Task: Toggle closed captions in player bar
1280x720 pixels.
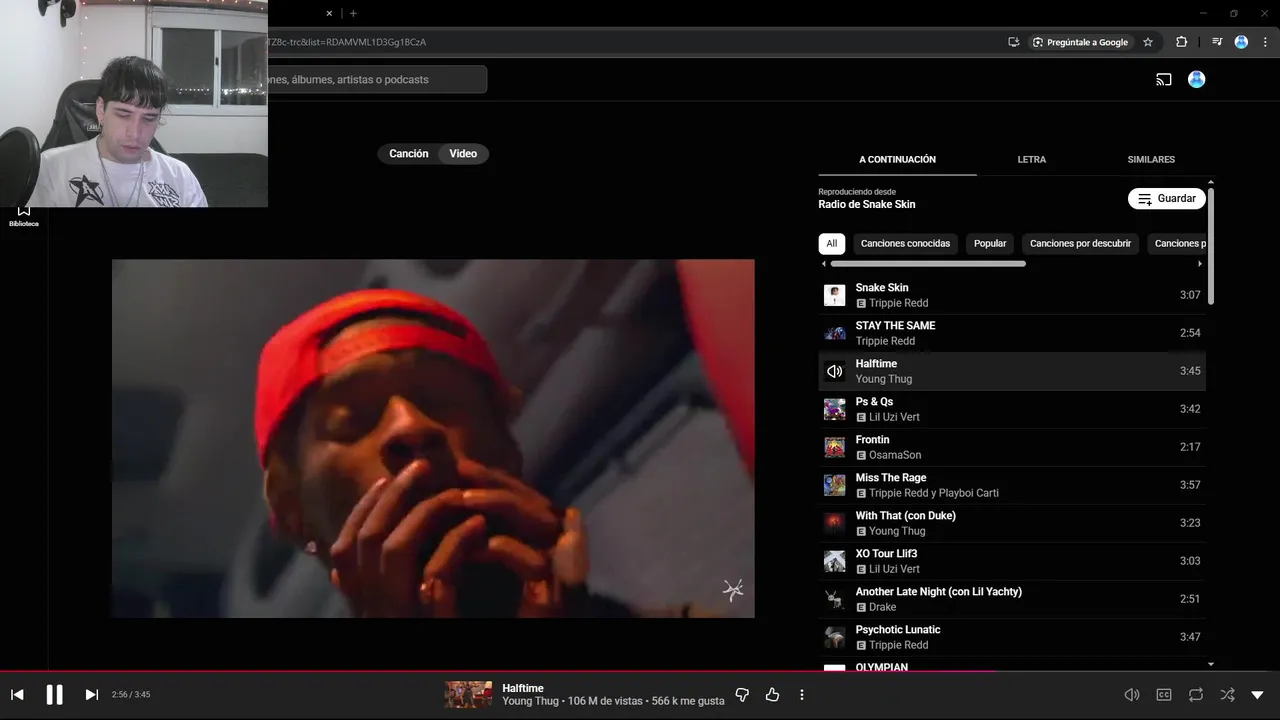Action: (x=1164, y=695)
